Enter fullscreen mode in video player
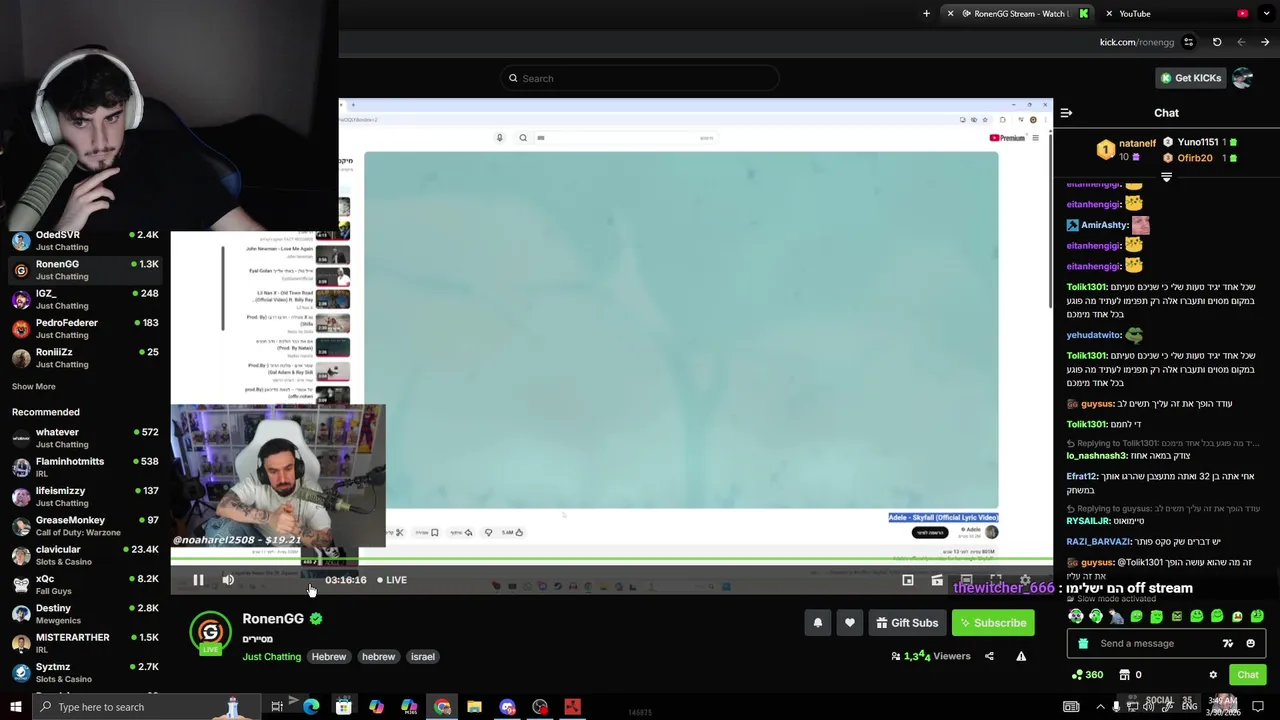1280x720 pixels. pyautogui.click(x=996, y=580)
